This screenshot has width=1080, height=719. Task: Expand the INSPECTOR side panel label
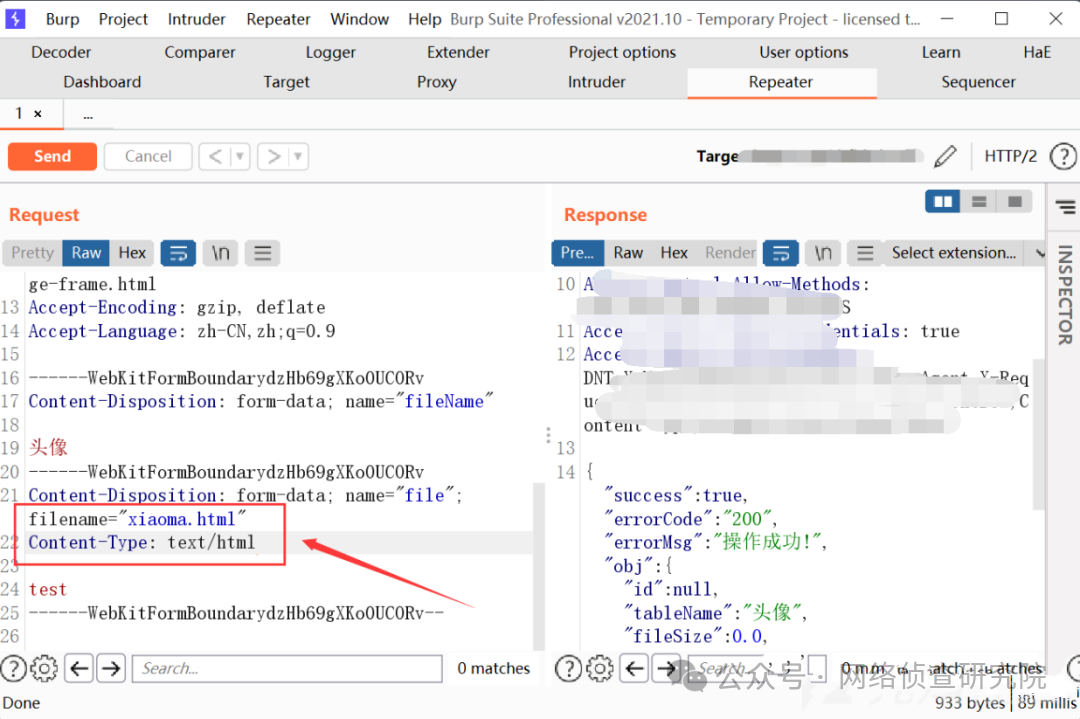(x=1065, y=295)
